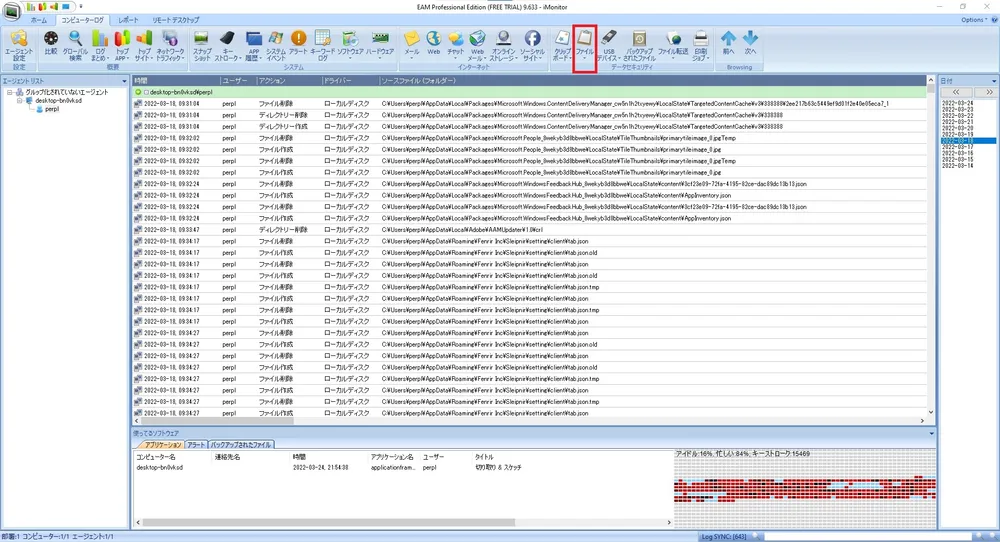Open トップサイト report icon
1000x542 pixels.
point(144,45)
